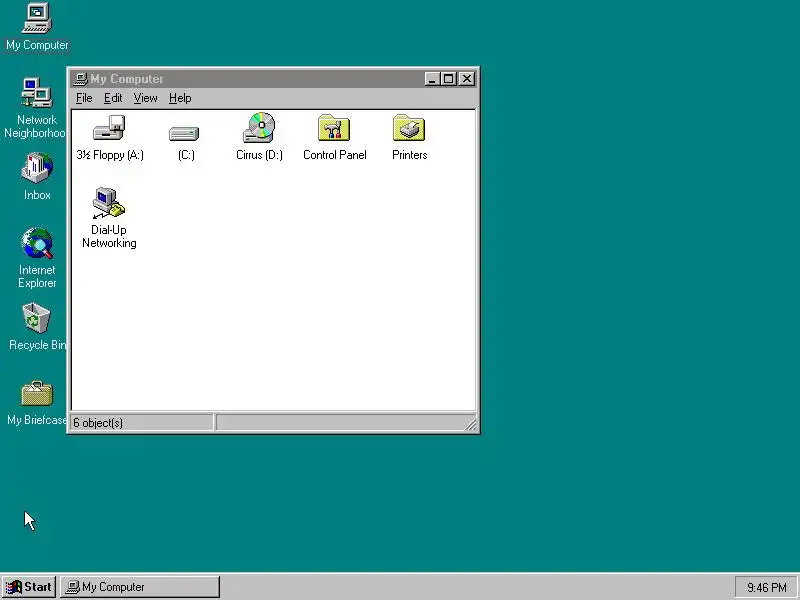The width and height of the screenshot is (800, 600).
Task: Select the (C:) hard drive icon
Action: pos(184,134)
